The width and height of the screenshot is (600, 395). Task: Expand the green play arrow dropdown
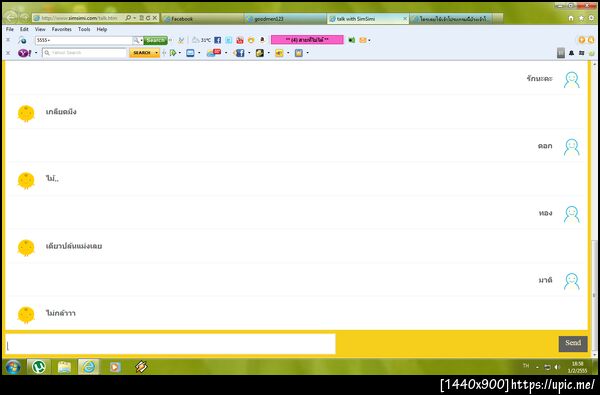point(179,53)
